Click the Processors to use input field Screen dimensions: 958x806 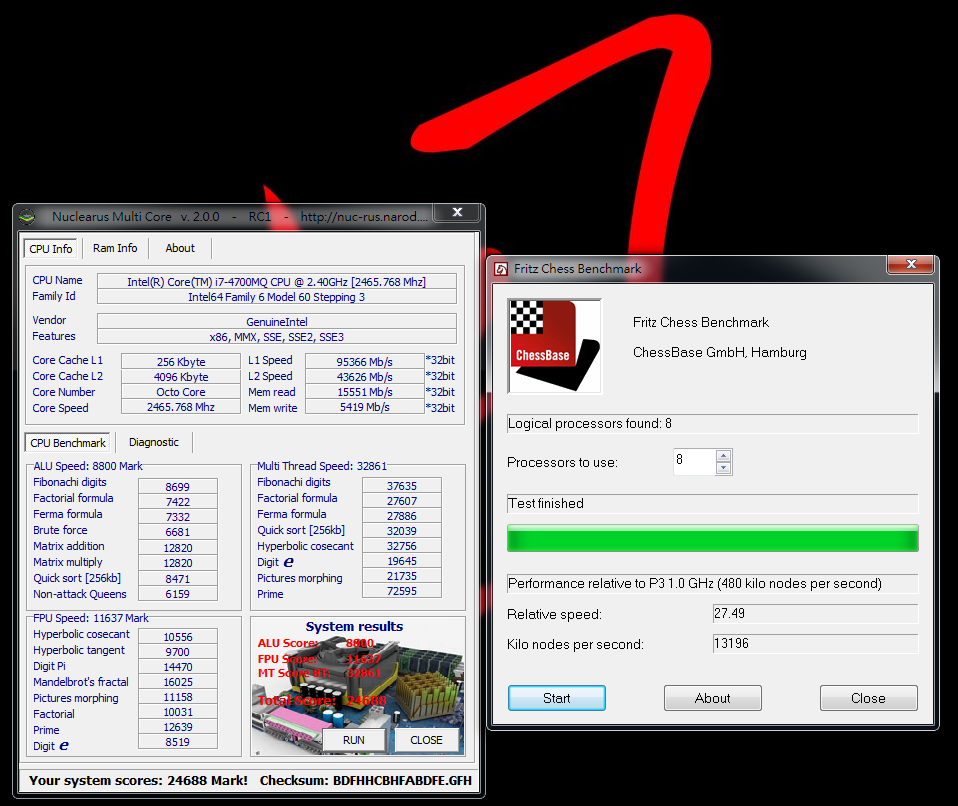coord(695,461)
